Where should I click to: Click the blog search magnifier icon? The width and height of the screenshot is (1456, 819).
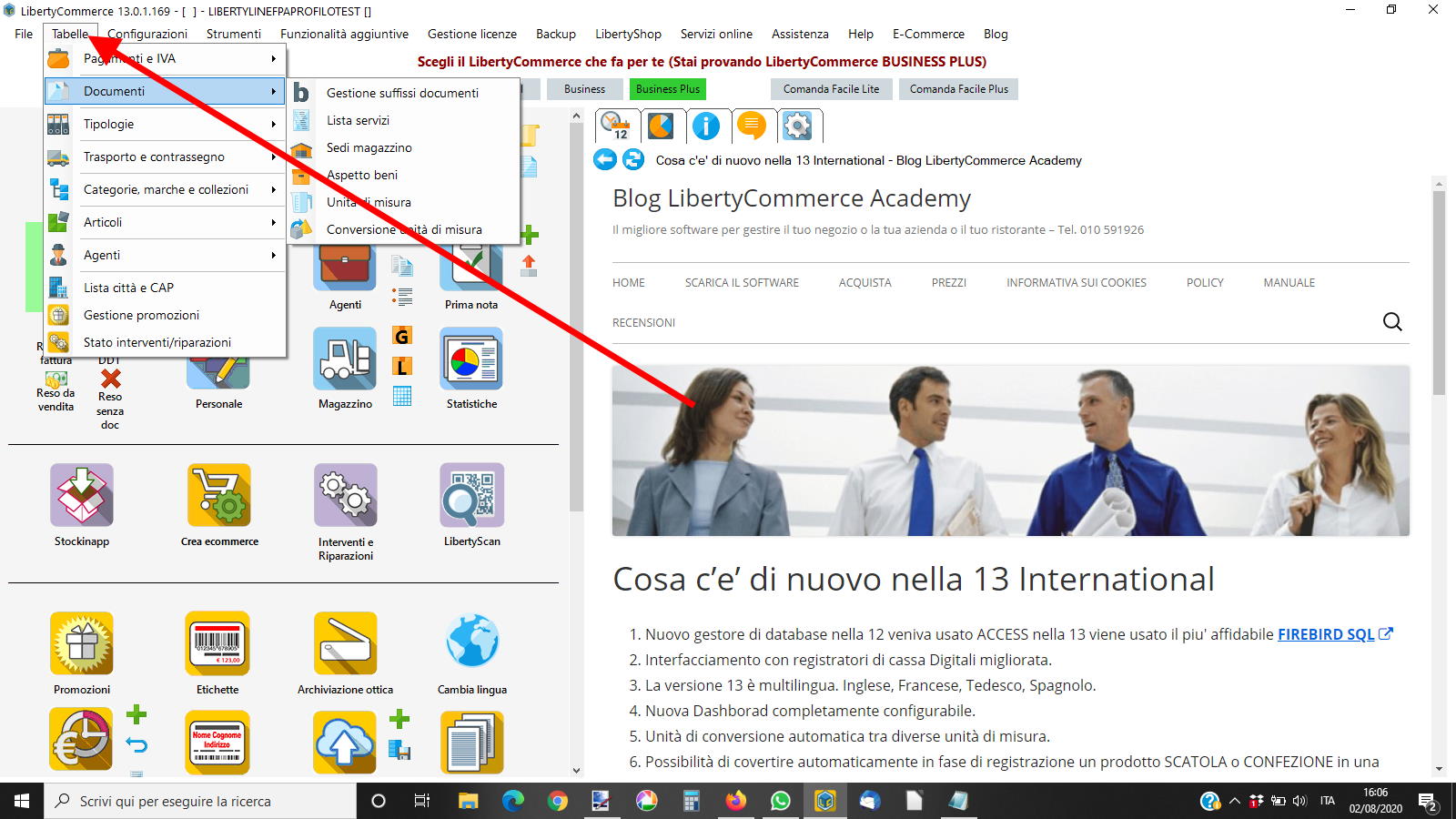pyautogui.click(x=1392, y=321)
